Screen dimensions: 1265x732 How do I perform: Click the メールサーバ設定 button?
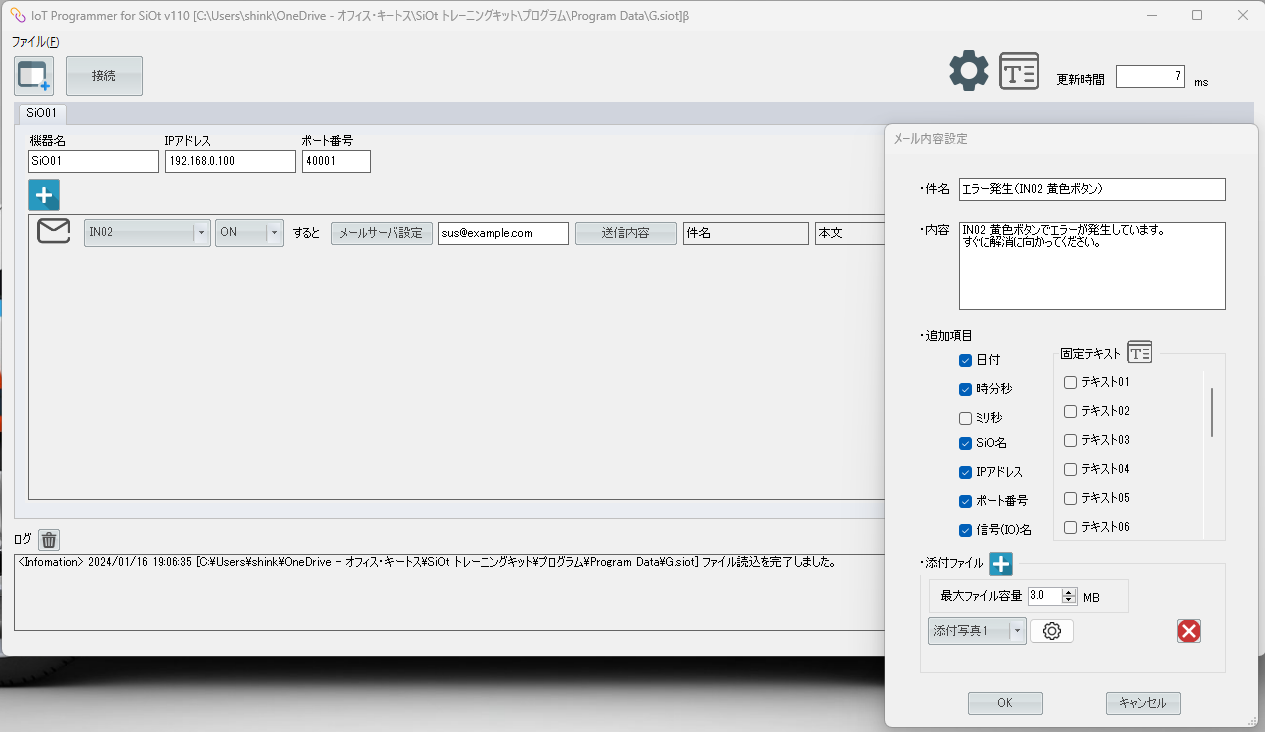381,233
